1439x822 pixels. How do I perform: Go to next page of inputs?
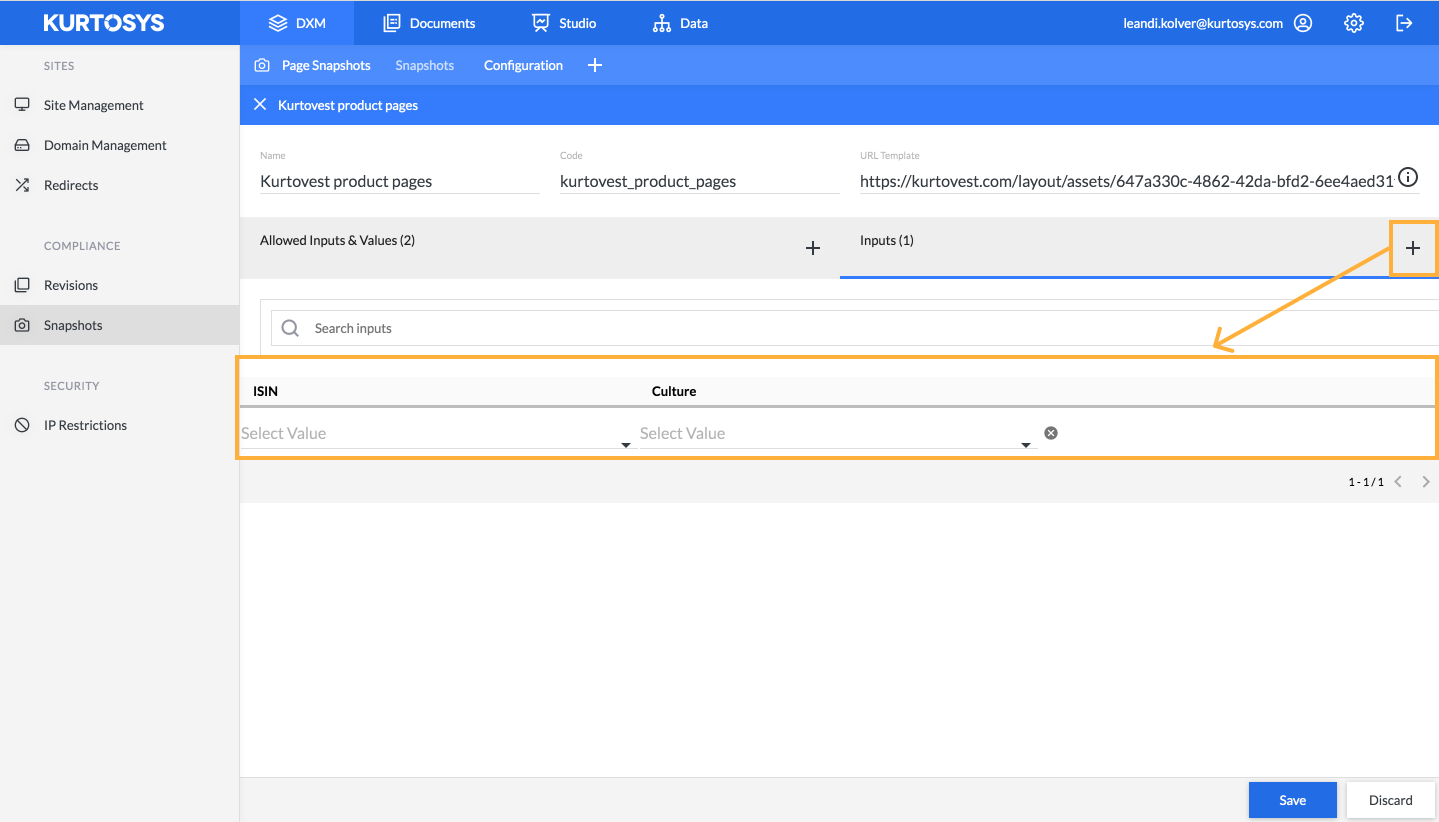(1426, 482)
